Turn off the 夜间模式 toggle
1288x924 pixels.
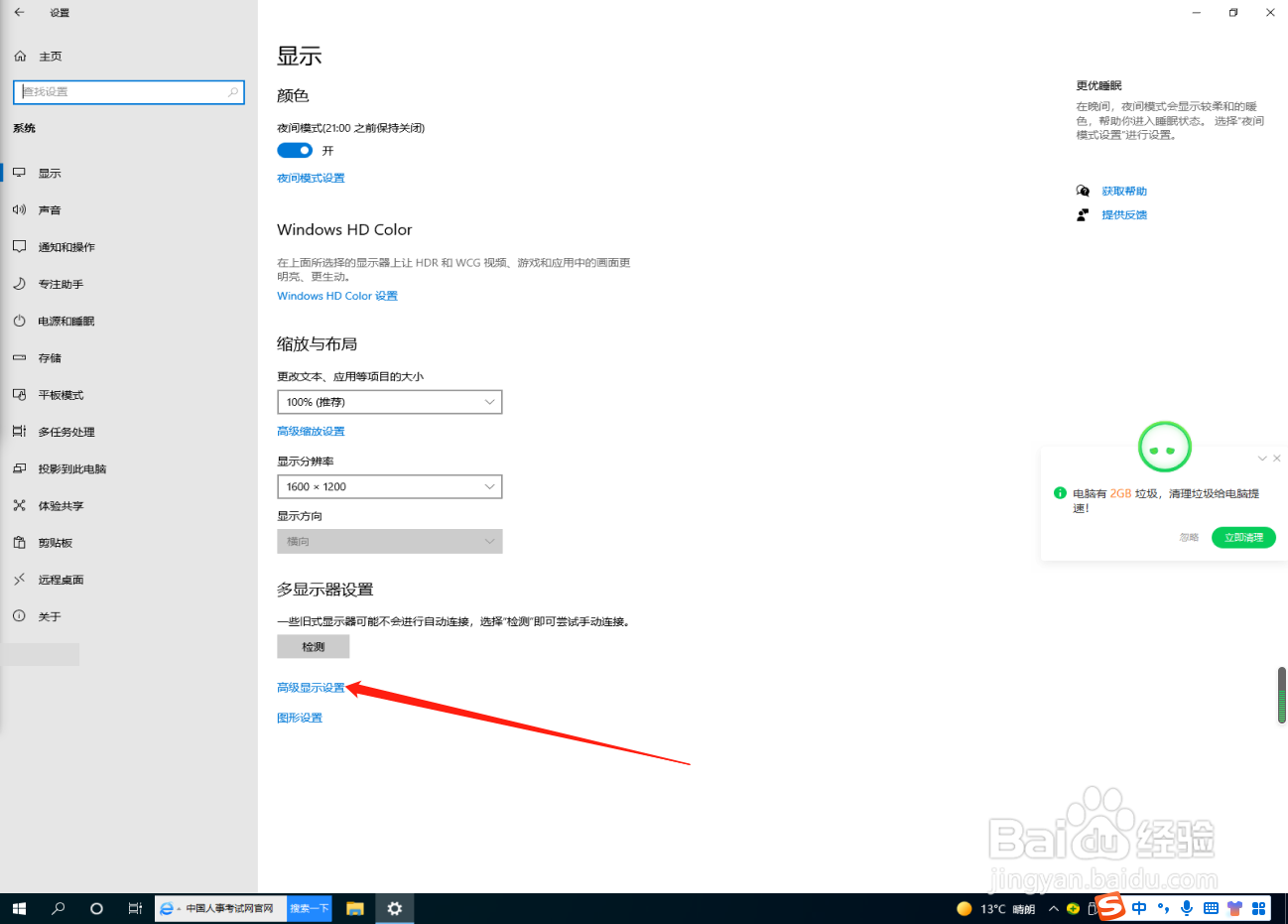[x=295, y=151]
